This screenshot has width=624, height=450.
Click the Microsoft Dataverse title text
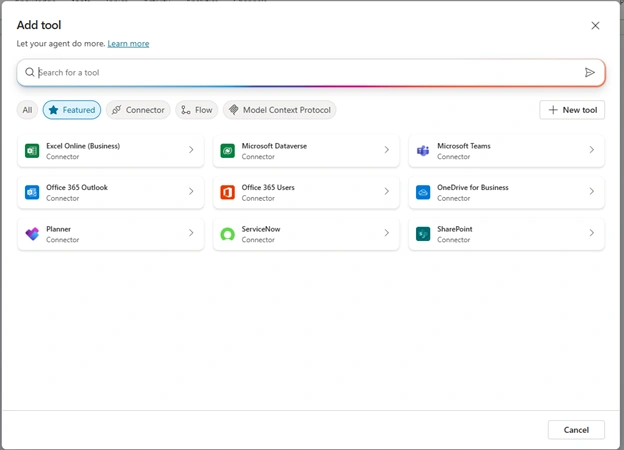click(274, 146)
